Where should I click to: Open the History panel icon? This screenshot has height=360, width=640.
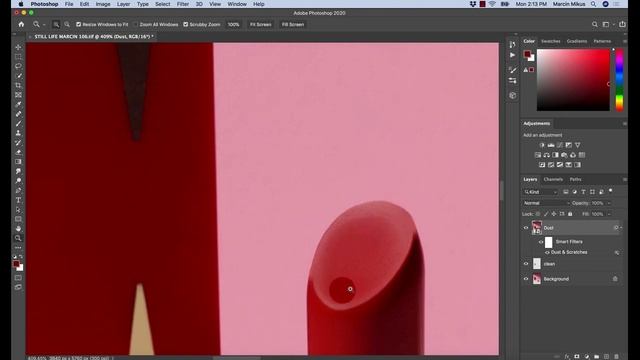pyautogui.click(x=513, y=44)
